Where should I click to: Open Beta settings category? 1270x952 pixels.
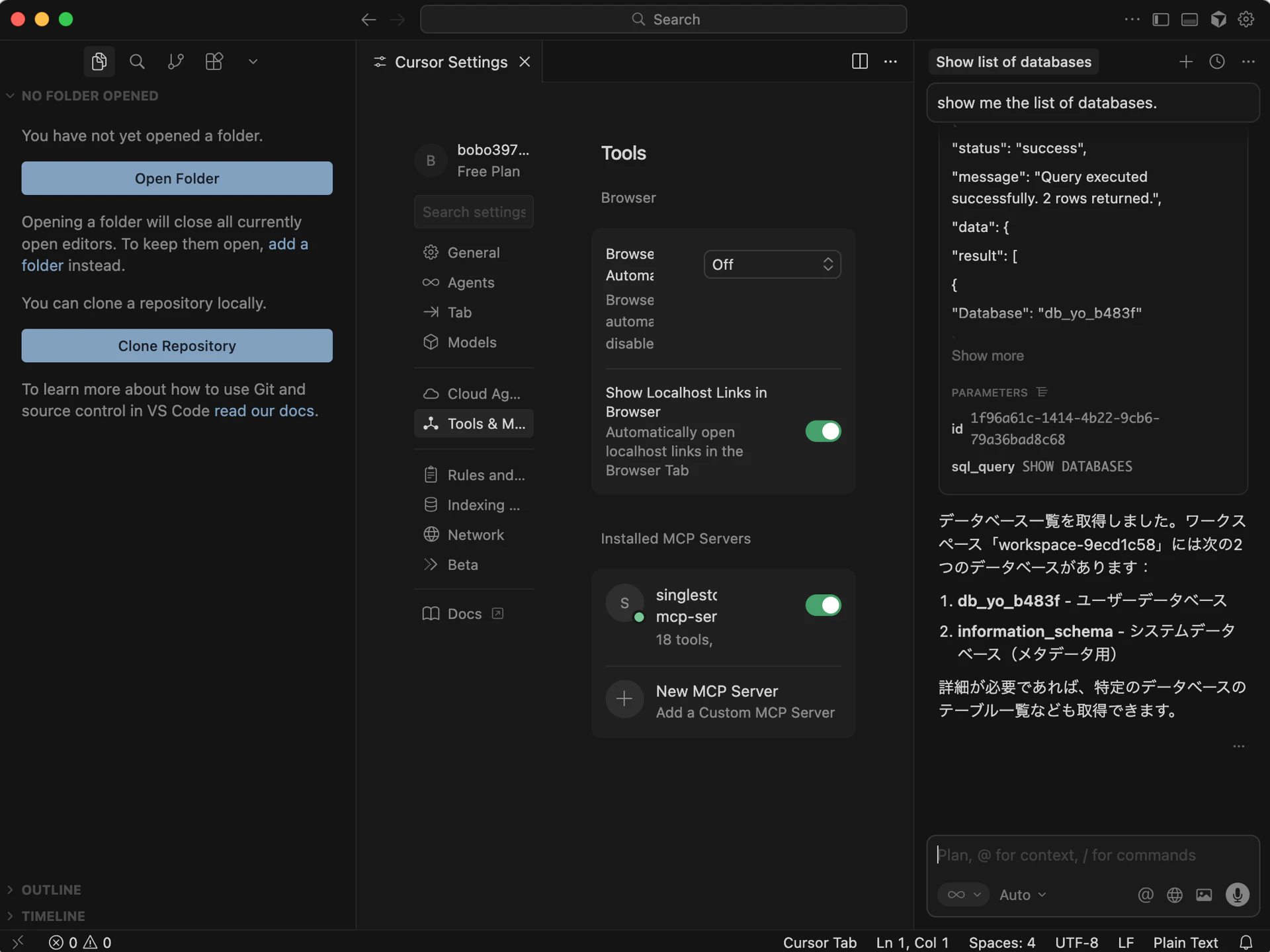(x=474, y=565)
